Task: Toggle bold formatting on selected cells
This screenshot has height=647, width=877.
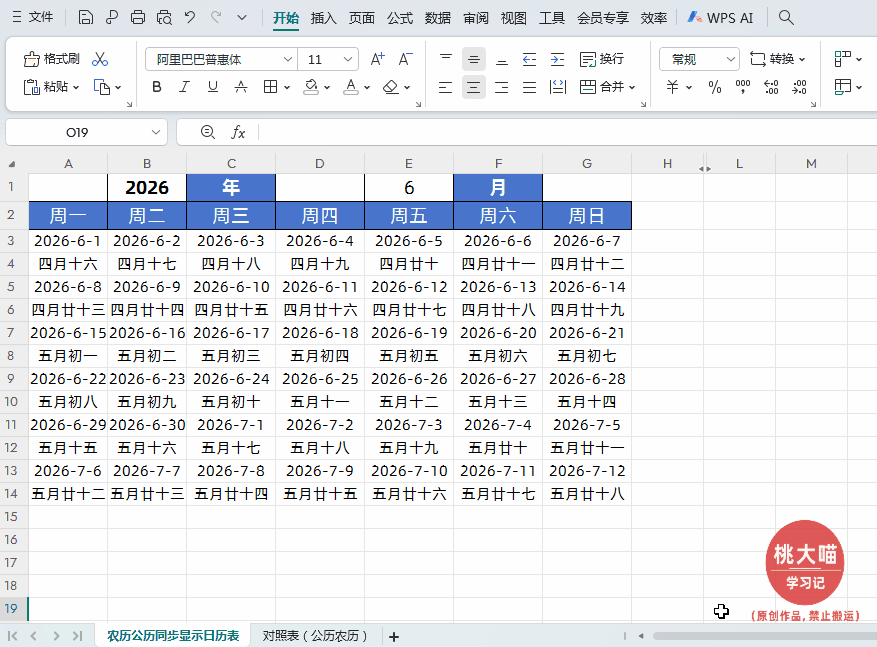Action: tap(156, 87)
